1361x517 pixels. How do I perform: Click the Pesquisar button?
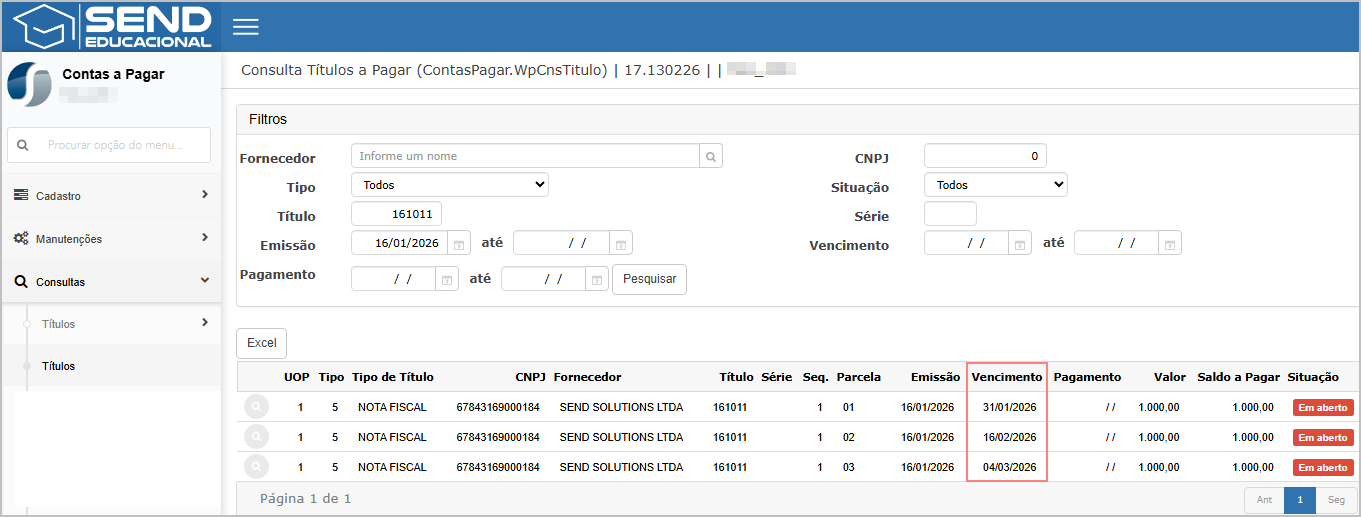pyautogui.click(x=649, y=279)
